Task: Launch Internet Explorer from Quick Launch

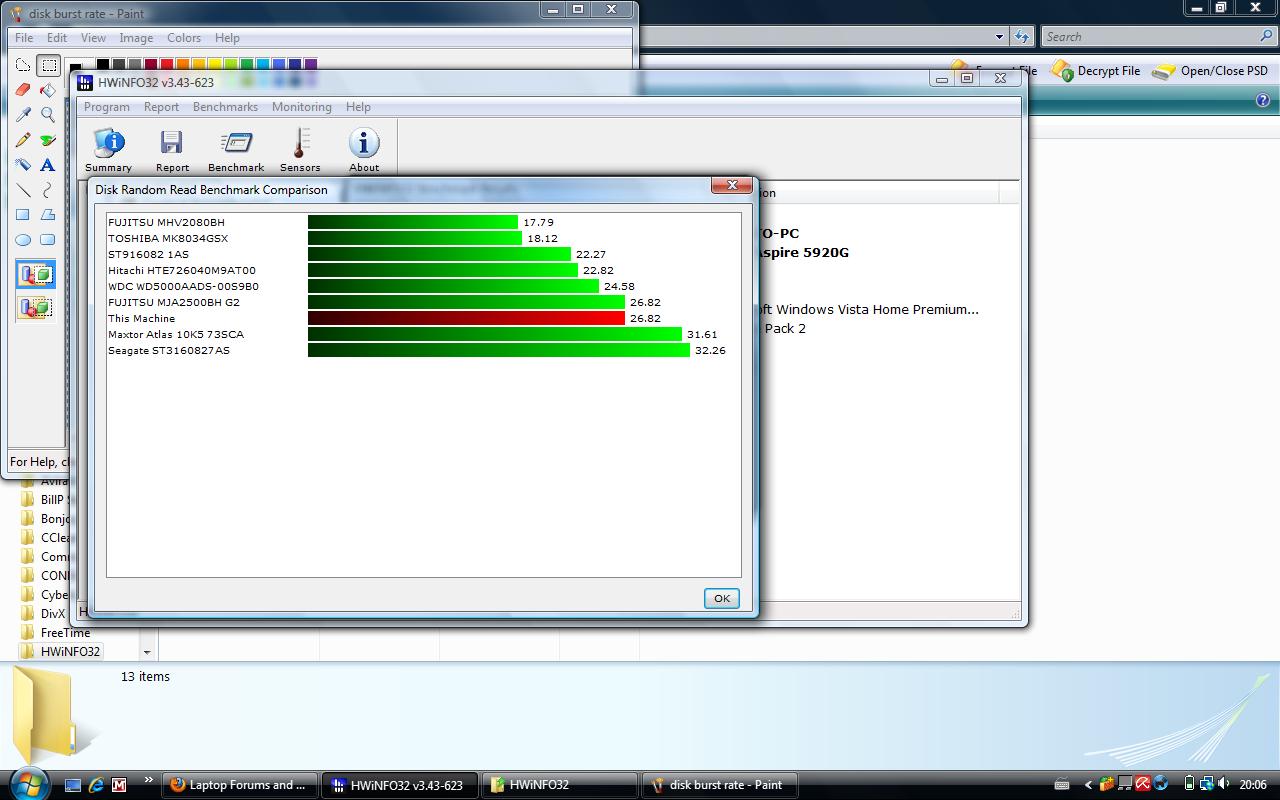Action: [96, 785]
